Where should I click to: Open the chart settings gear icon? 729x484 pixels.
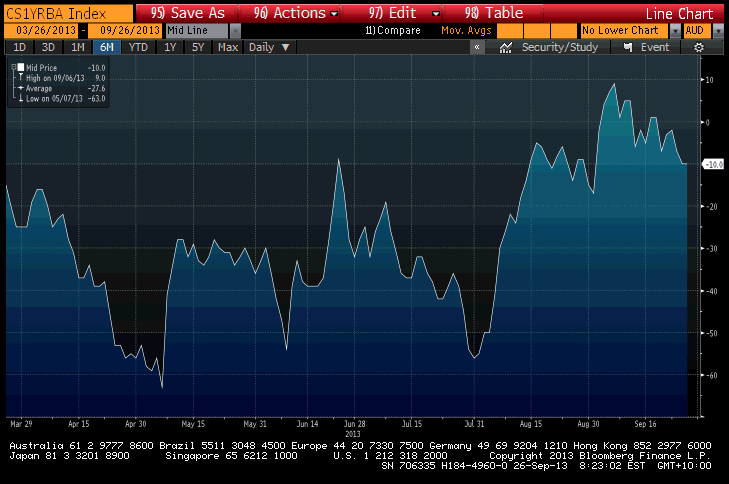(698, 47)
